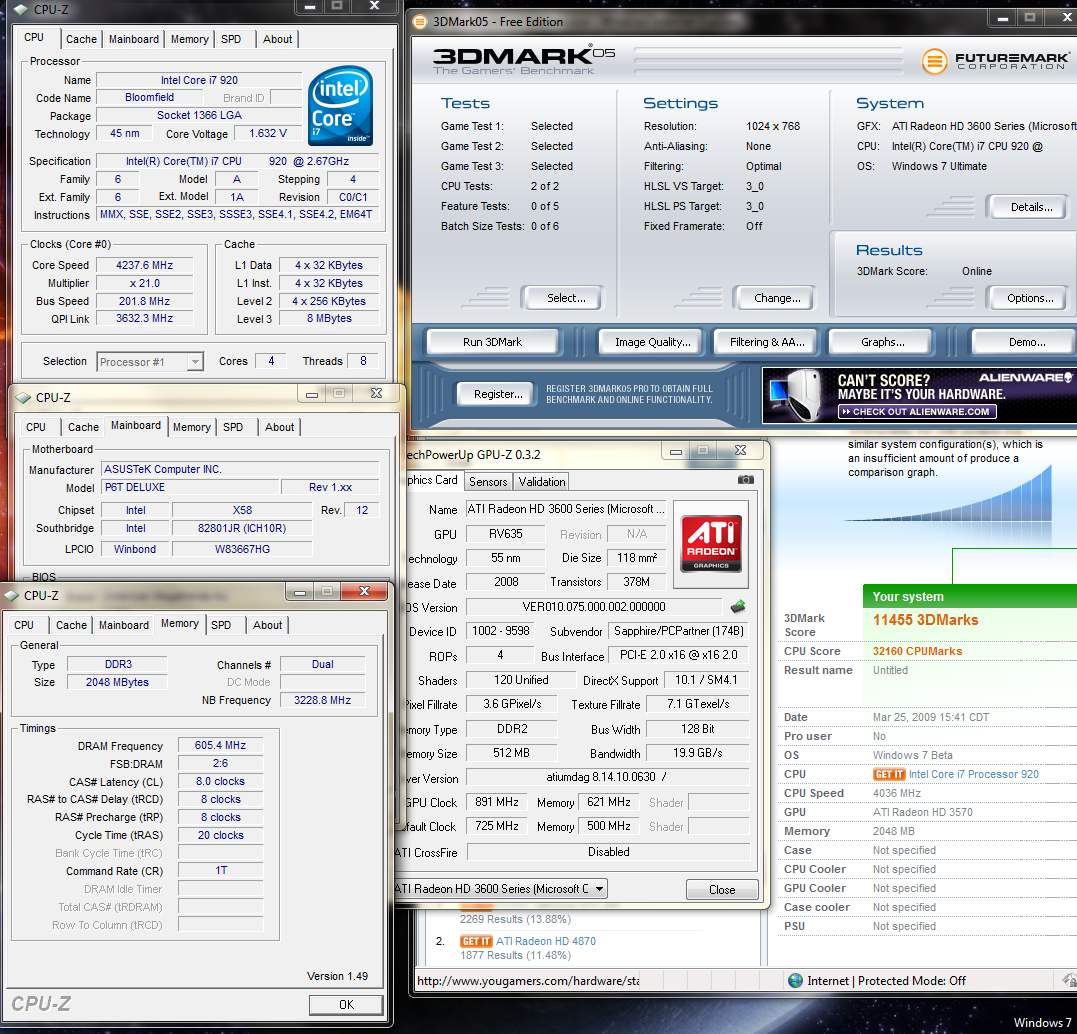
Task: Click the green BIOS save chip icon in GPU-Z
Action: click(x=738, y=607)
